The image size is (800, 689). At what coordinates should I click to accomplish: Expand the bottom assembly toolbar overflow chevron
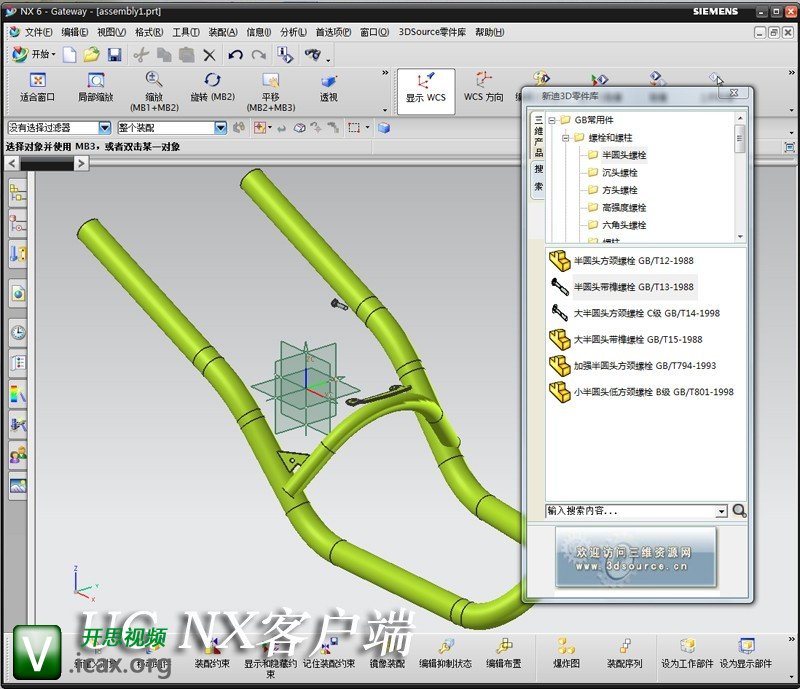tap(791, 639)
